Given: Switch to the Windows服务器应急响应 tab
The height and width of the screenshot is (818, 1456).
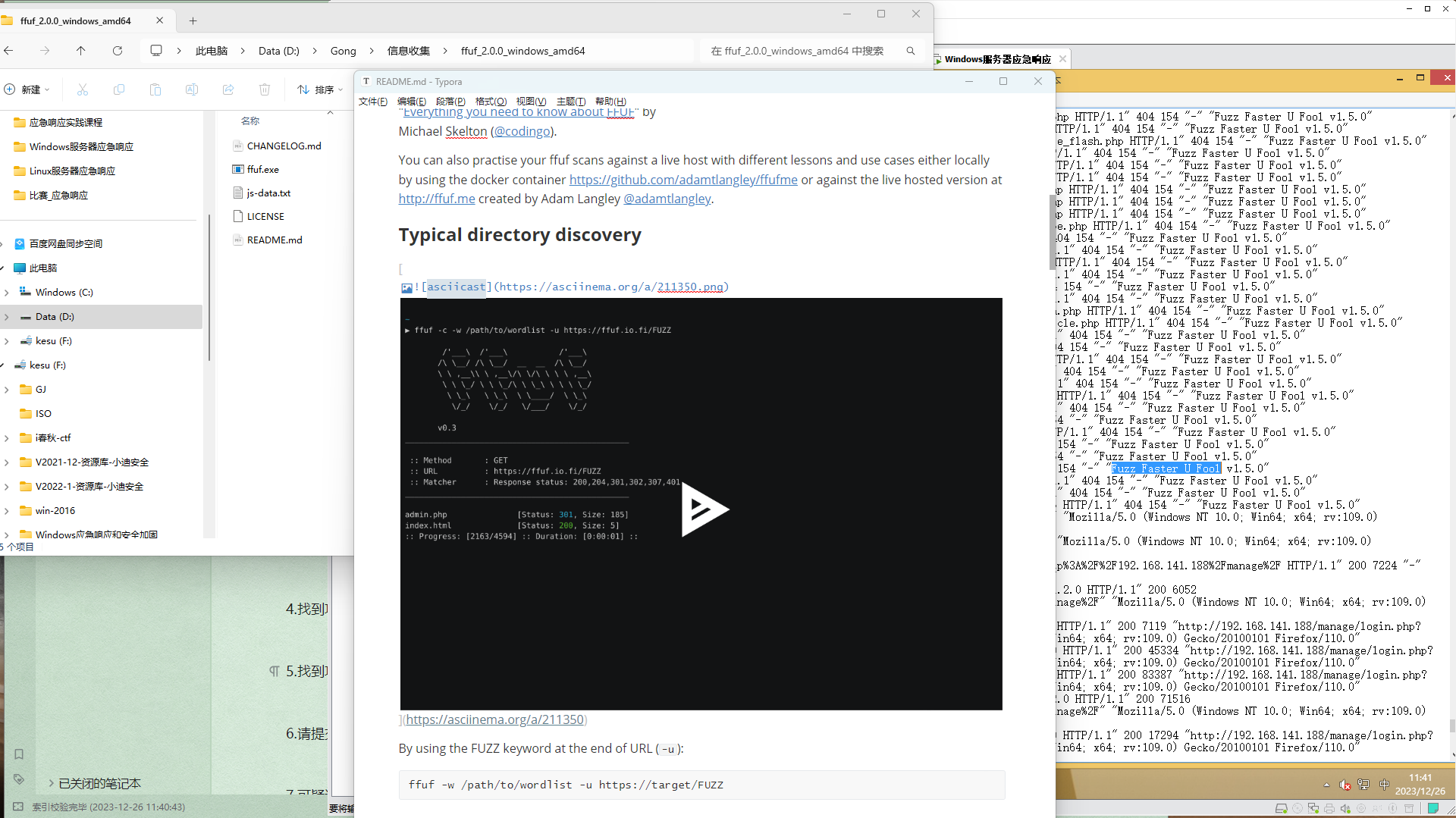Looking at the screenshot, I should click(x=997, y=59).
